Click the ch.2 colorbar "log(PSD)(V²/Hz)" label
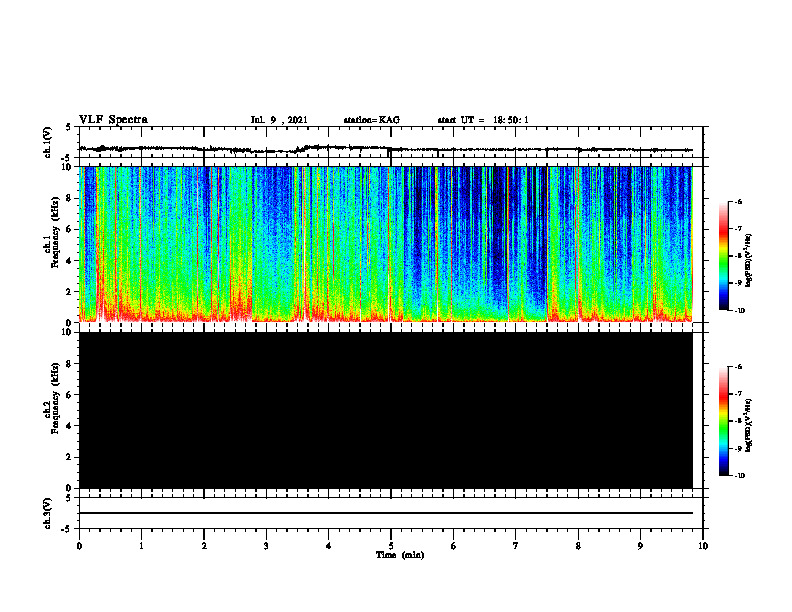Screen dimensions: 792x612 click(x=749, y=426)
